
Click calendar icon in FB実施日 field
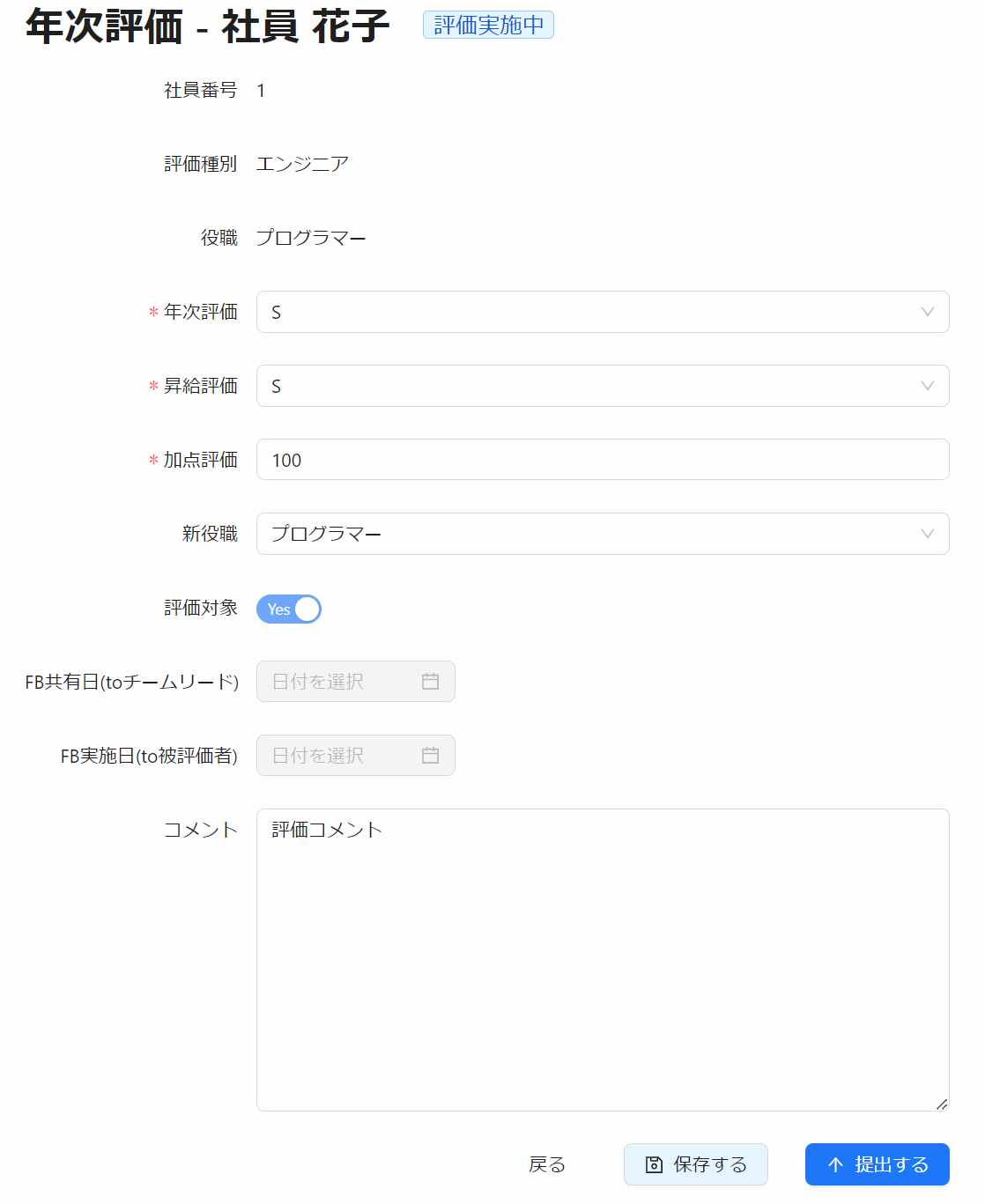430,756
